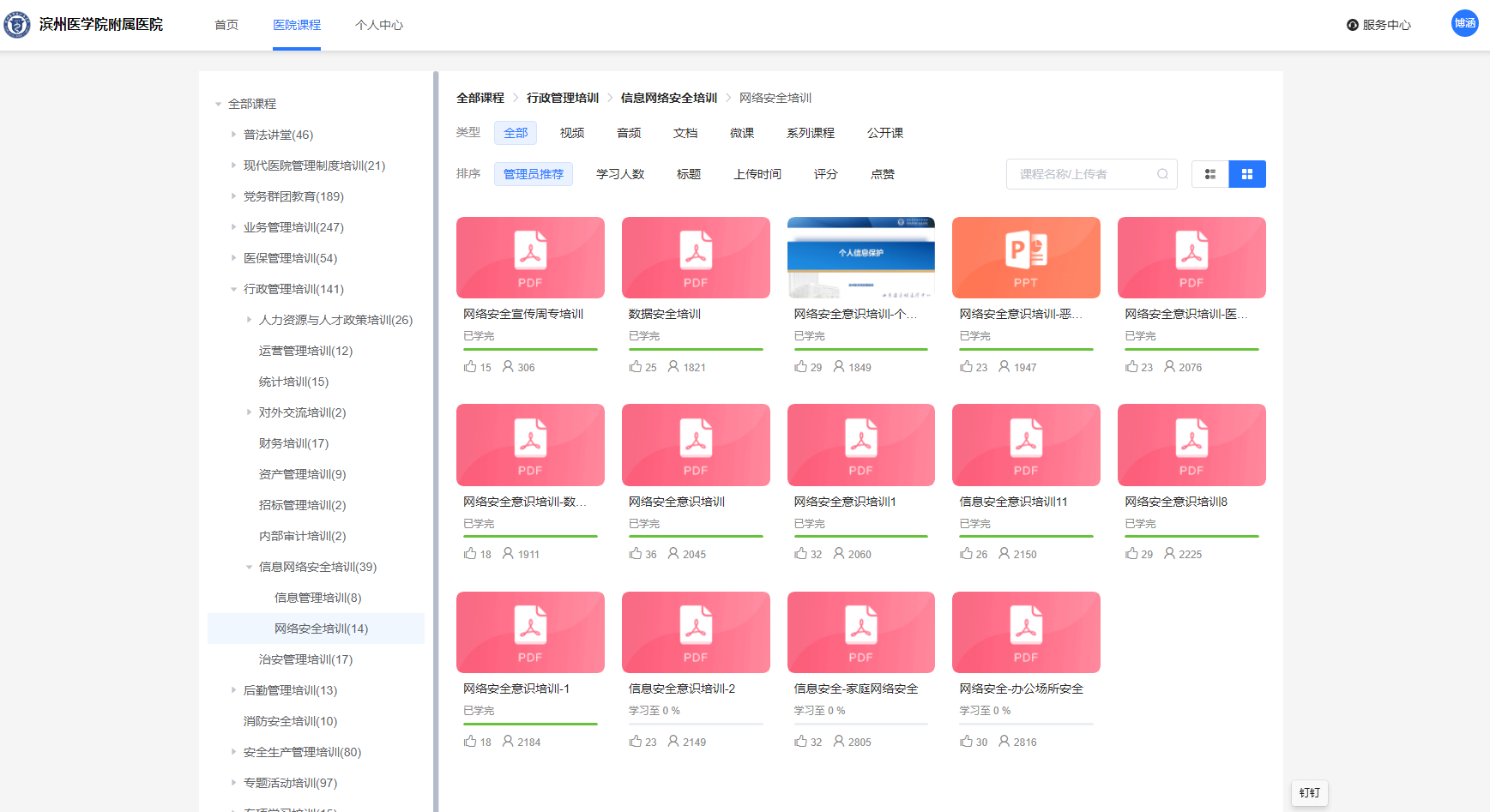Switch to grid view layout
Viewport: 1490px width, 812px height.
pyautogui.click(x=1247, y=174)
